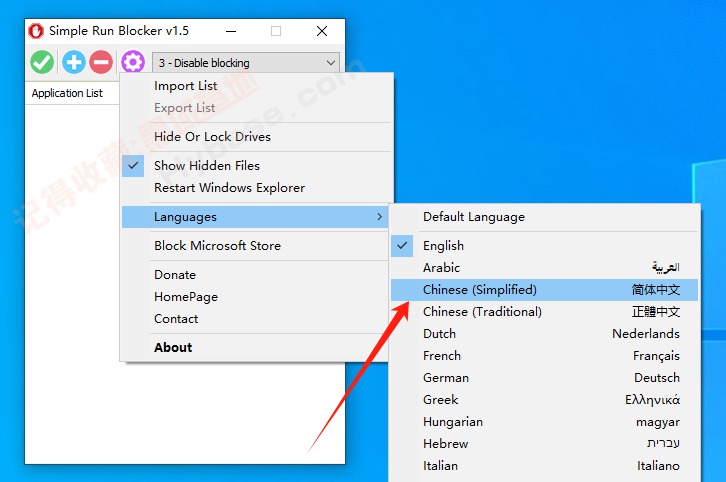The height and width of the screenshot is (482, 726).
Task: Switch language to French
Action: (544, 356)
